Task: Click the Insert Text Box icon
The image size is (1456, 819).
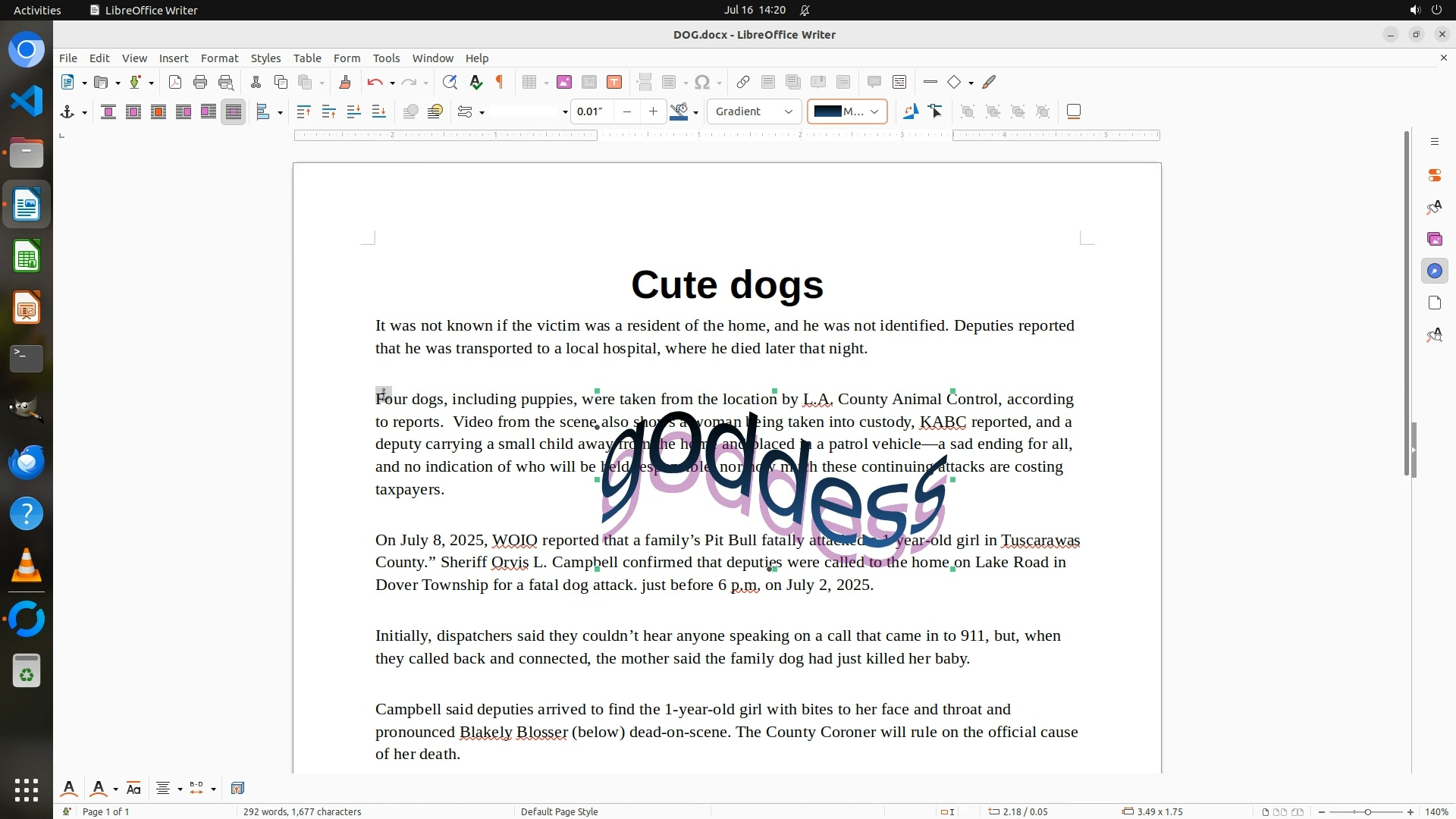Action: 614,82
